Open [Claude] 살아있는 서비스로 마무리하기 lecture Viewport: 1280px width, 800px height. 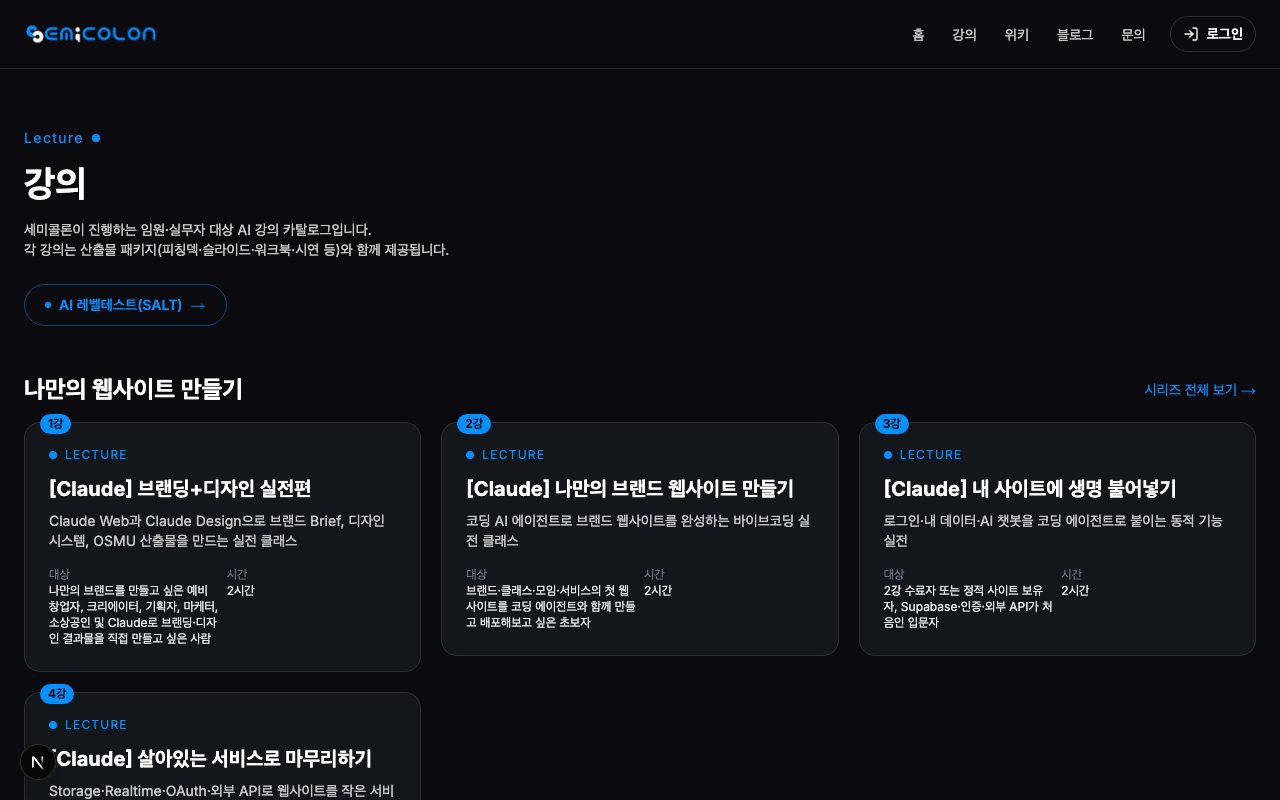tap(210, 759)
